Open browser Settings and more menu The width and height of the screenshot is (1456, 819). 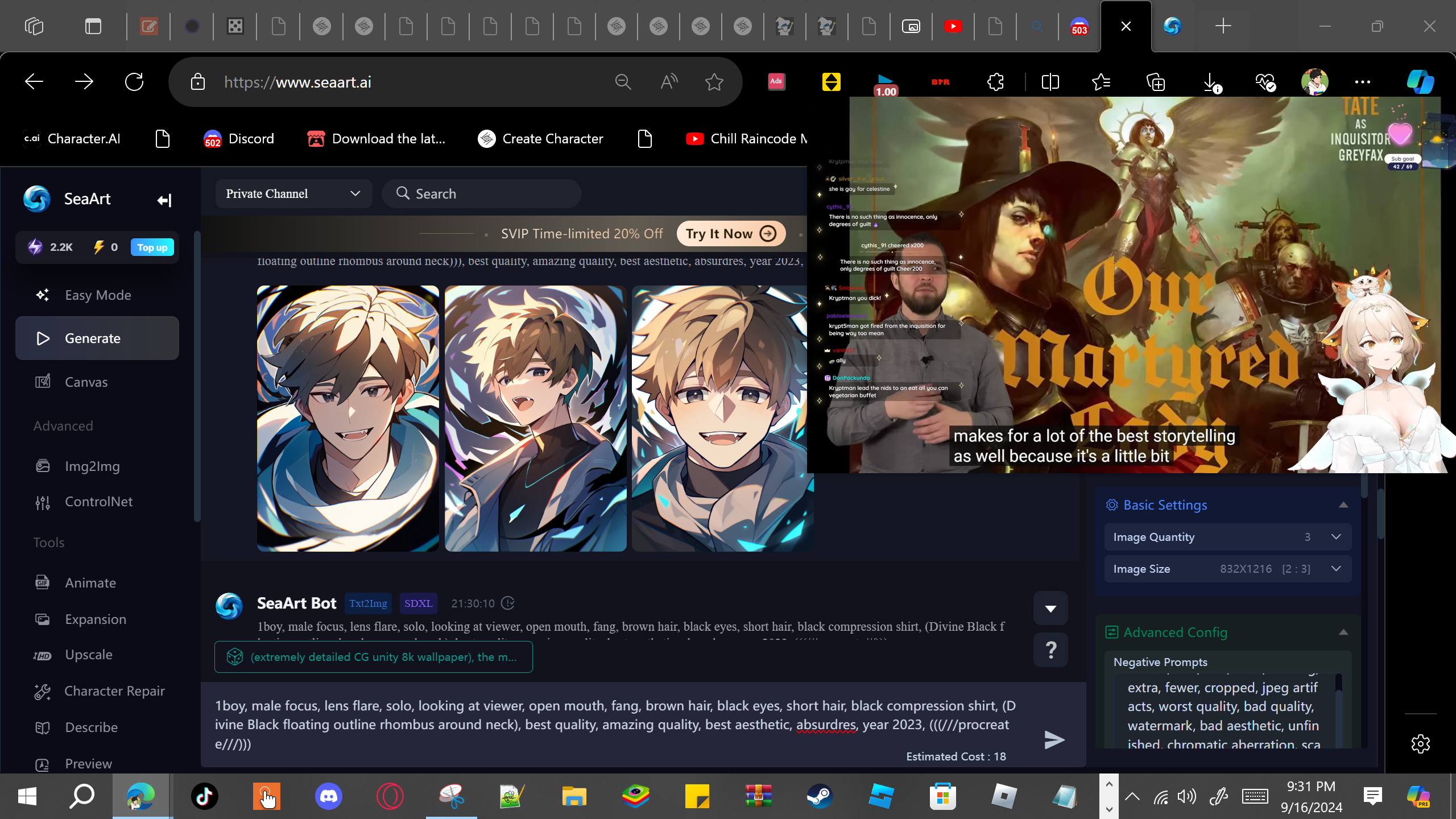1363,82
